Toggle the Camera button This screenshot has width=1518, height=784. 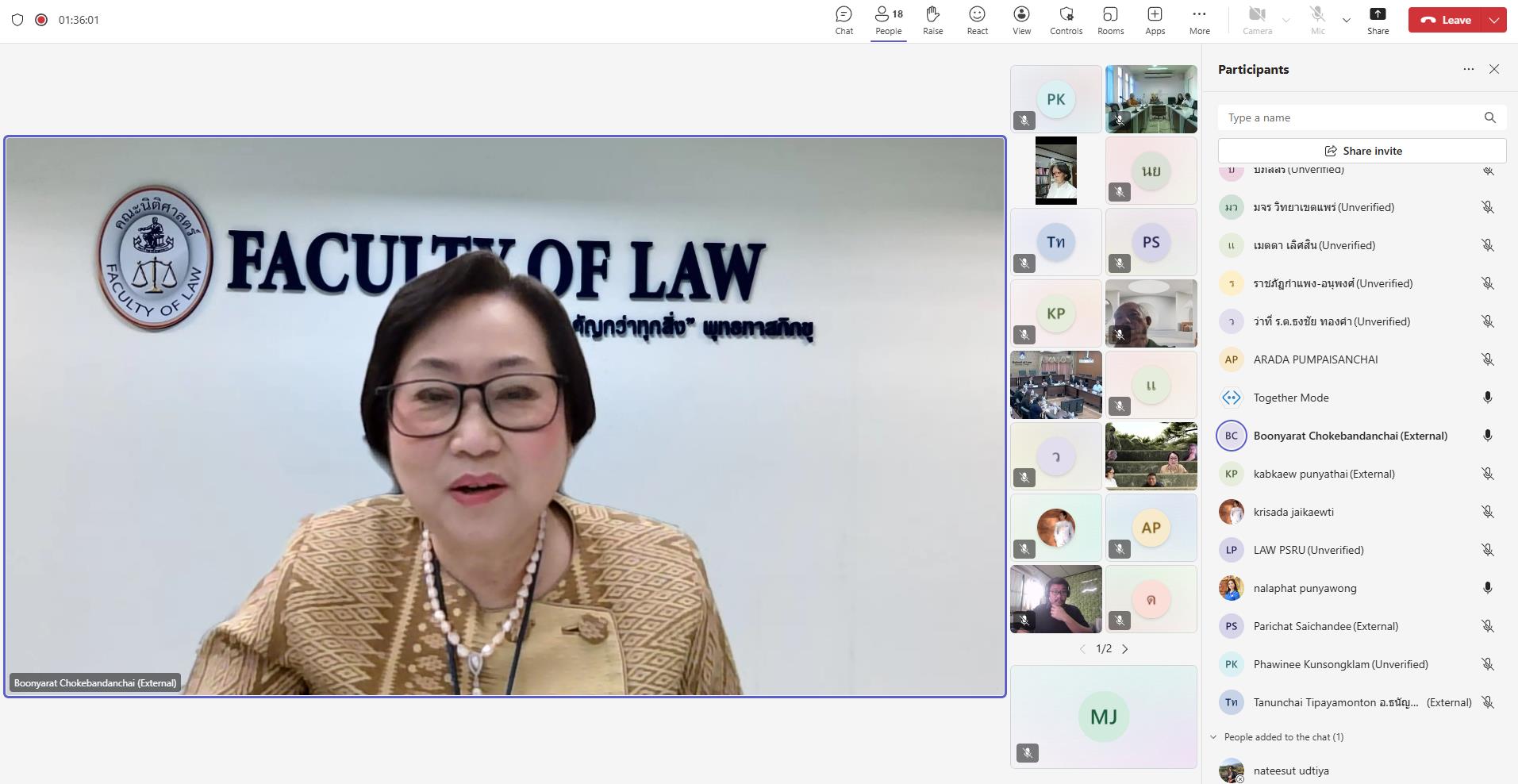click(1257, 21)
